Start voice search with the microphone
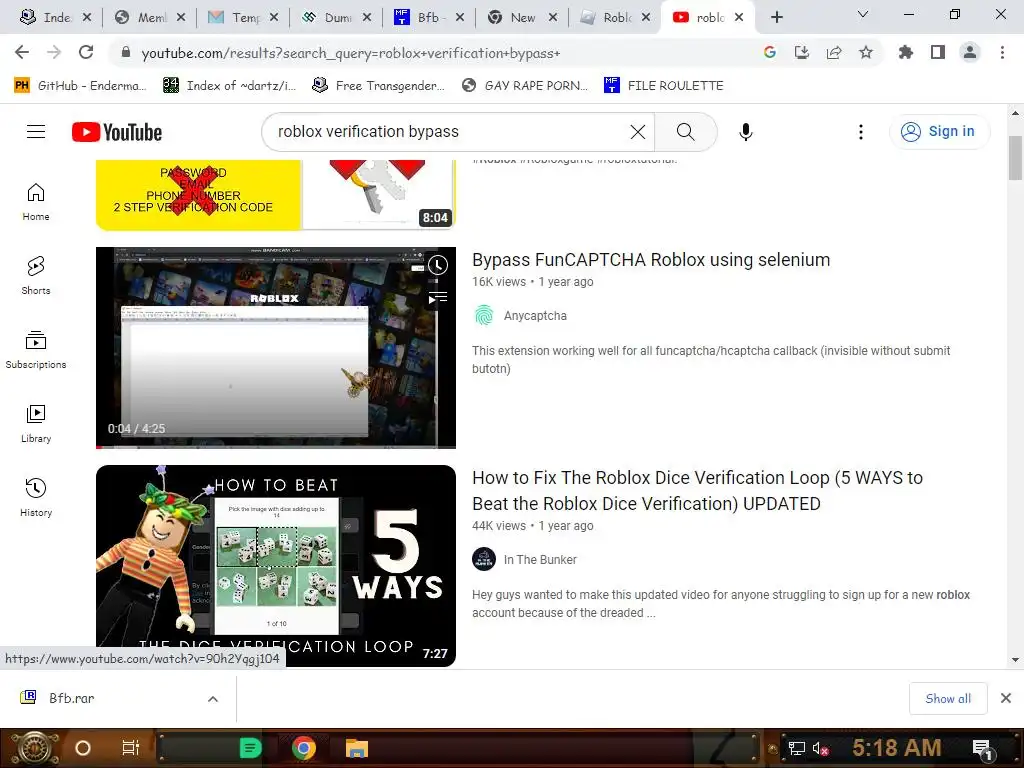This screenshot has height=768, width=1024. pos(745,132)
